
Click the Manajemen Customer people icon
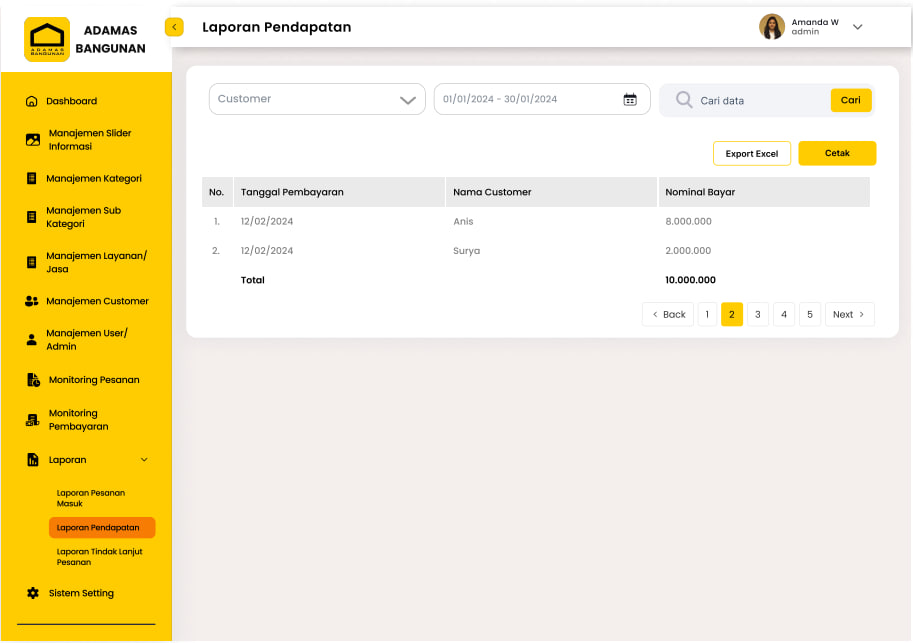32,301
